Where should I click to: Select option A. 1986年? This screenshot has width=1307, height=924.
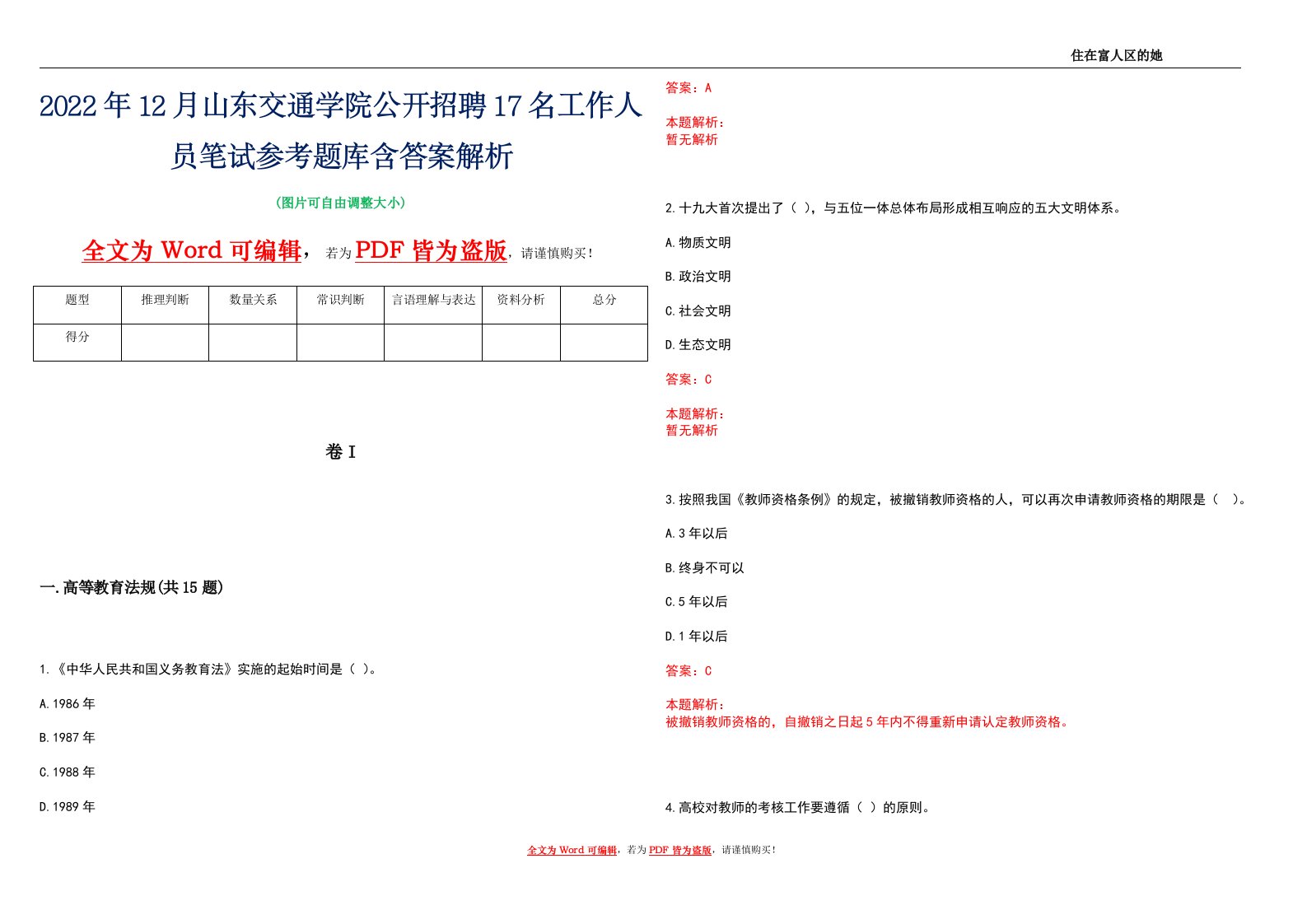coord(68,704)
